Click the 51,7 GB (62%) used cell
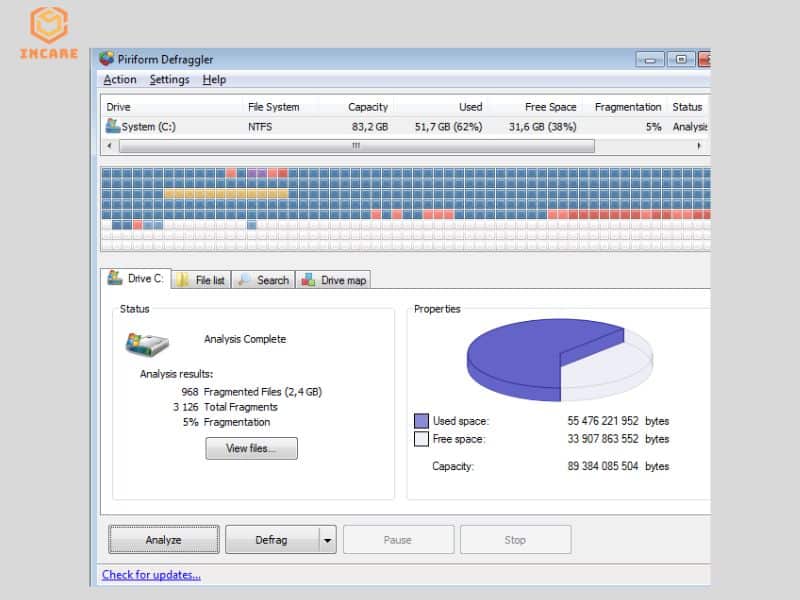The image size is (800, 600). 448,127
